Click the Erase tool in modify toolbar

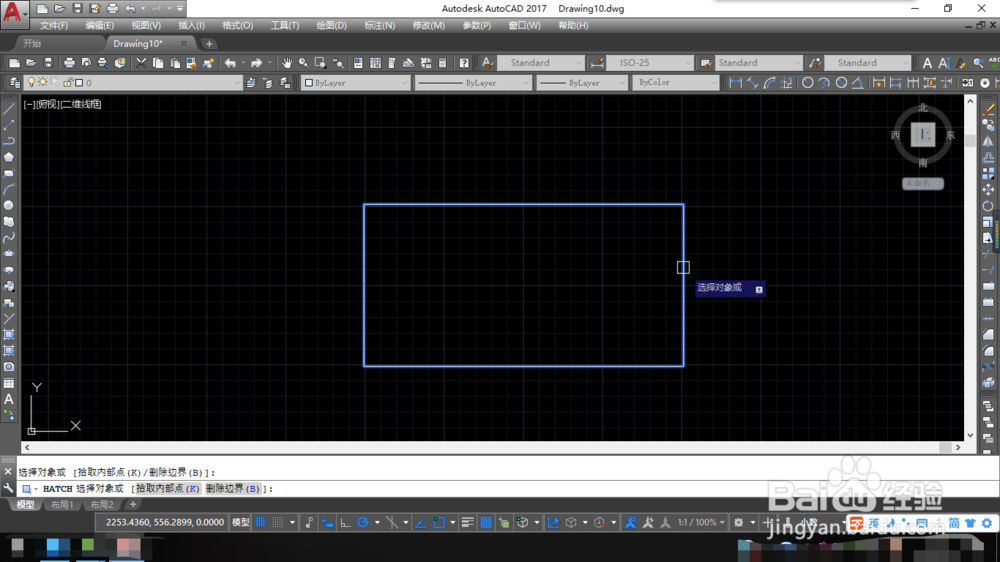pos(989,109)
